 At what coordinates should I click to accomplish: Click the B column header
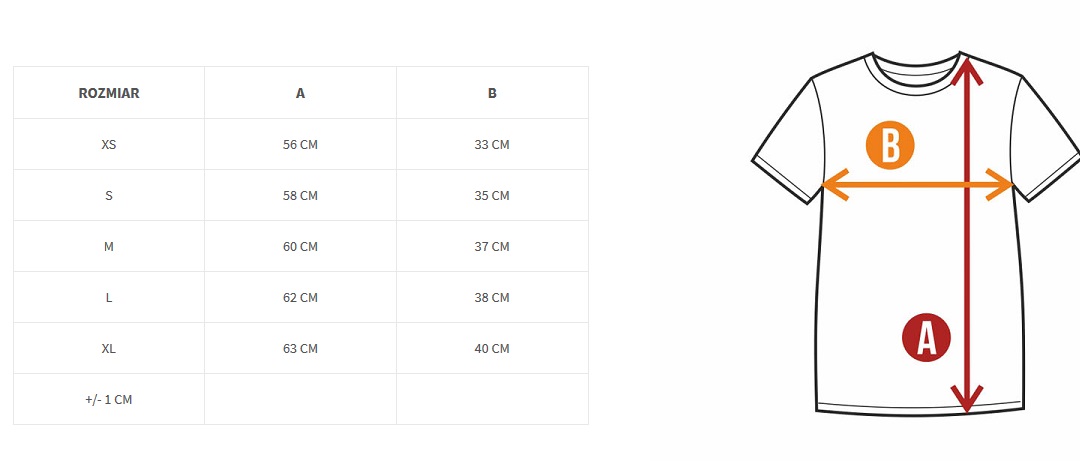(492, 93)
